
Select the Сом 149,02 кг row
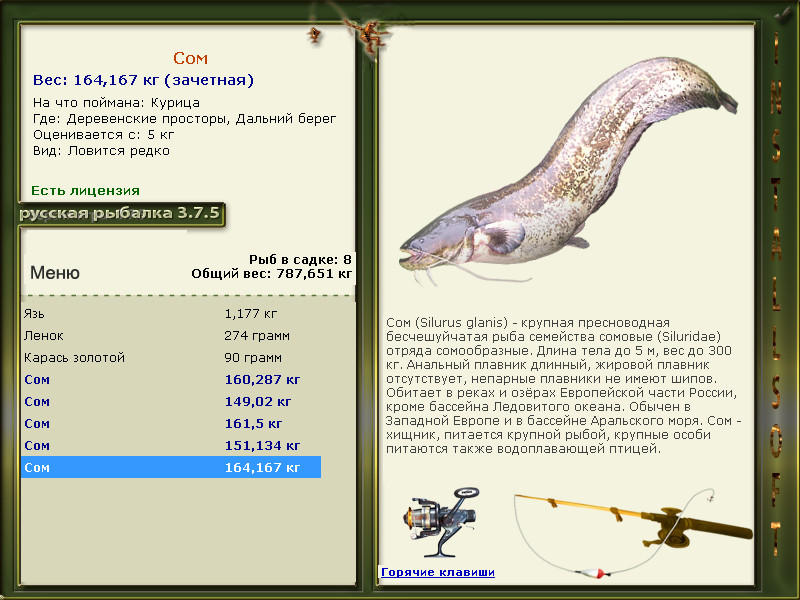[171, 401]
